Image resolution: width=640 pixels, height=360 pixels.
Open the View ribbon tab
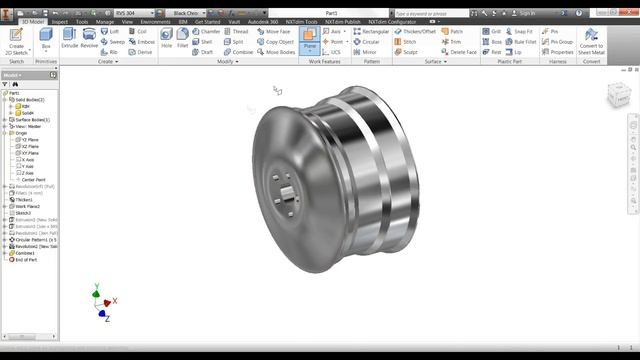pos(127,22)
